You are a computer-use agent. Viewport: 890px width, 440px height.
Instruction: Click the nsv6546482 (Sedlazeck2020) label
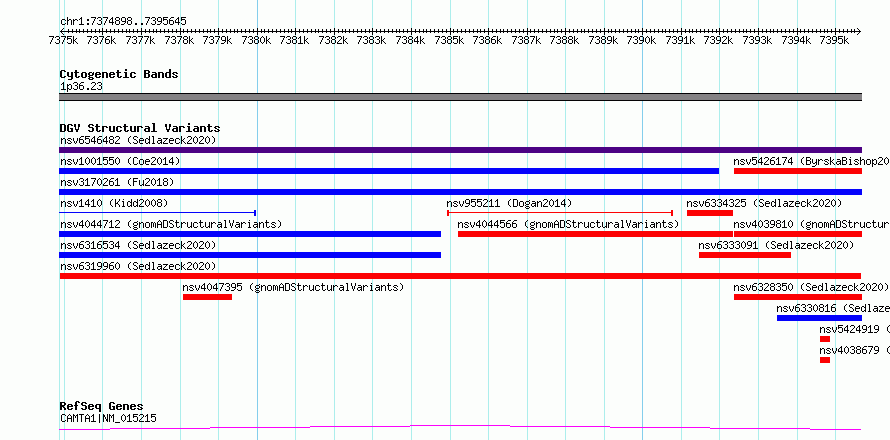138,140
